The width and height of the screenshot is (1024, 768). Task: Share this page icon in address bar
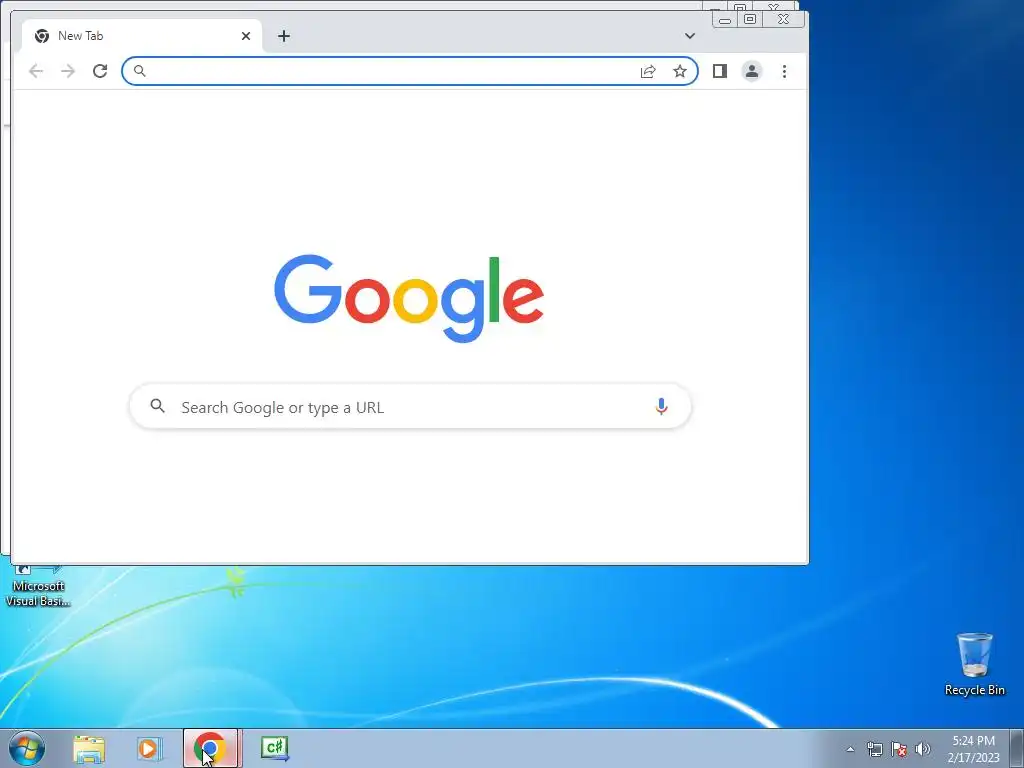point(648,71)
